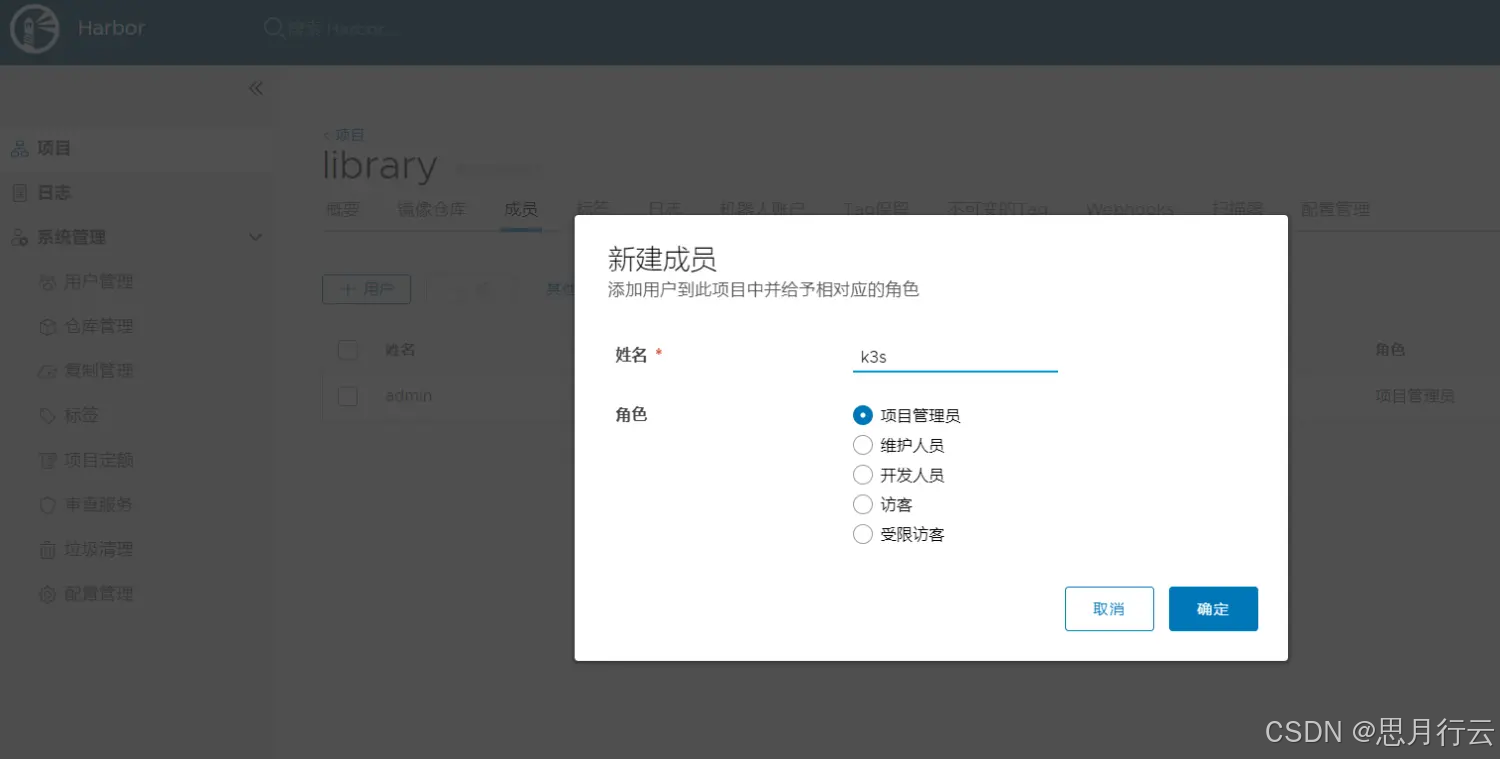Open 仓库管理 (Registry Management) in sidebar

[97, 325]
